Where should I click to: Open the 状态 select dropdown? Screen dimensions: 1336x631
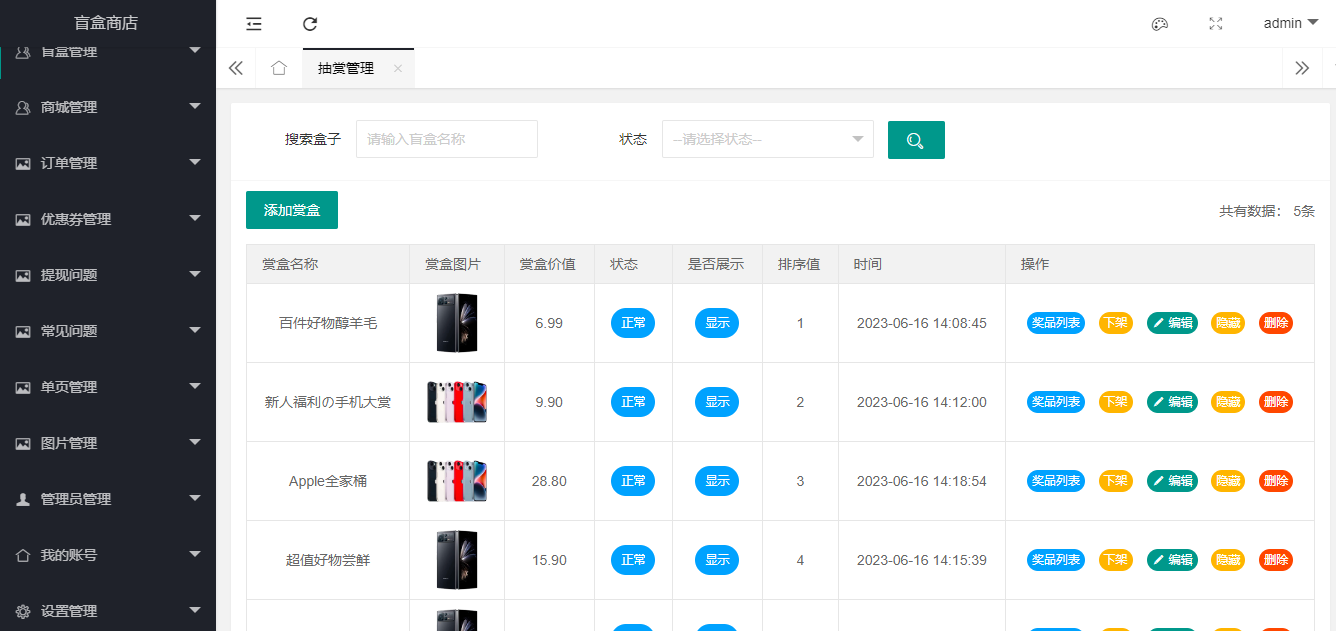pyautogui.click(x=767, y=140)
